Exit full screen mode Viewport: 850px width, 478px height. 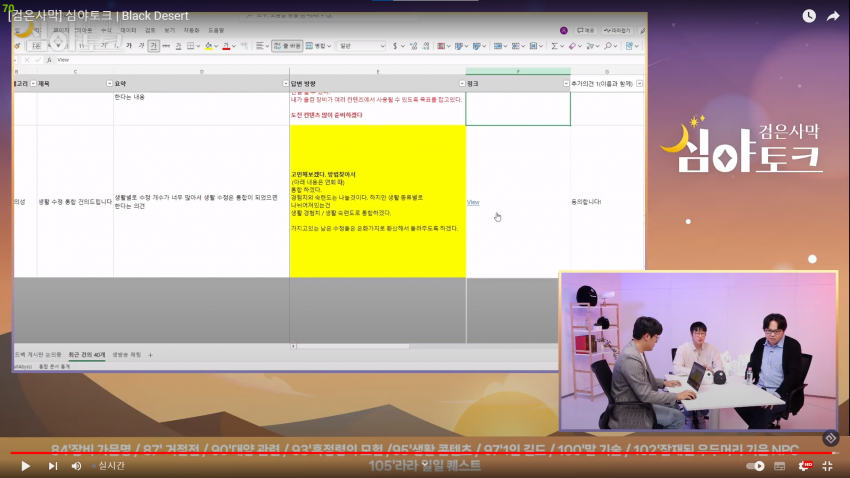click(x=829, y=466)
